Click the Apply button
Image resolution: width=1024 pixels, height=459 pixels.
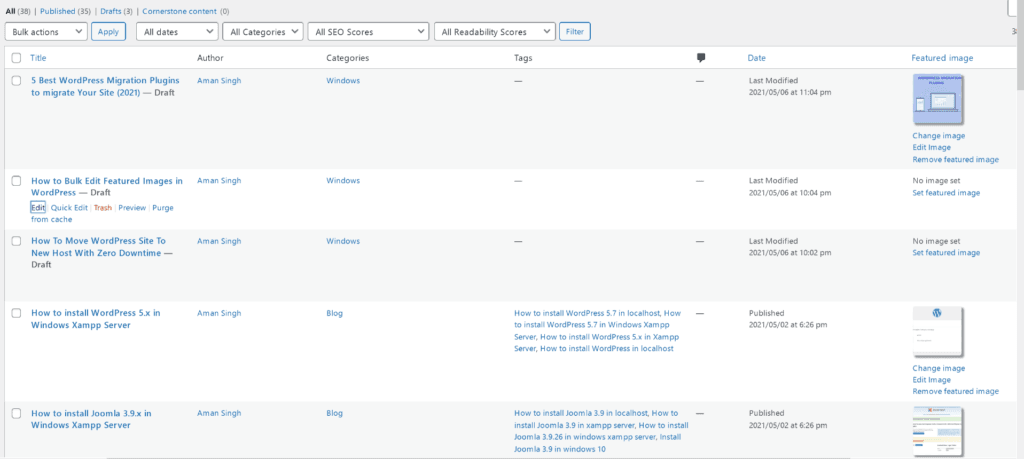108,31
